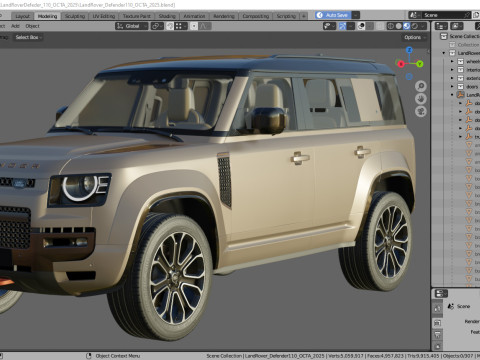Toggle the snap magnet icon
The height and width of the screenshot is (360, 480).
pyautogui.click(x=170, y=26)
